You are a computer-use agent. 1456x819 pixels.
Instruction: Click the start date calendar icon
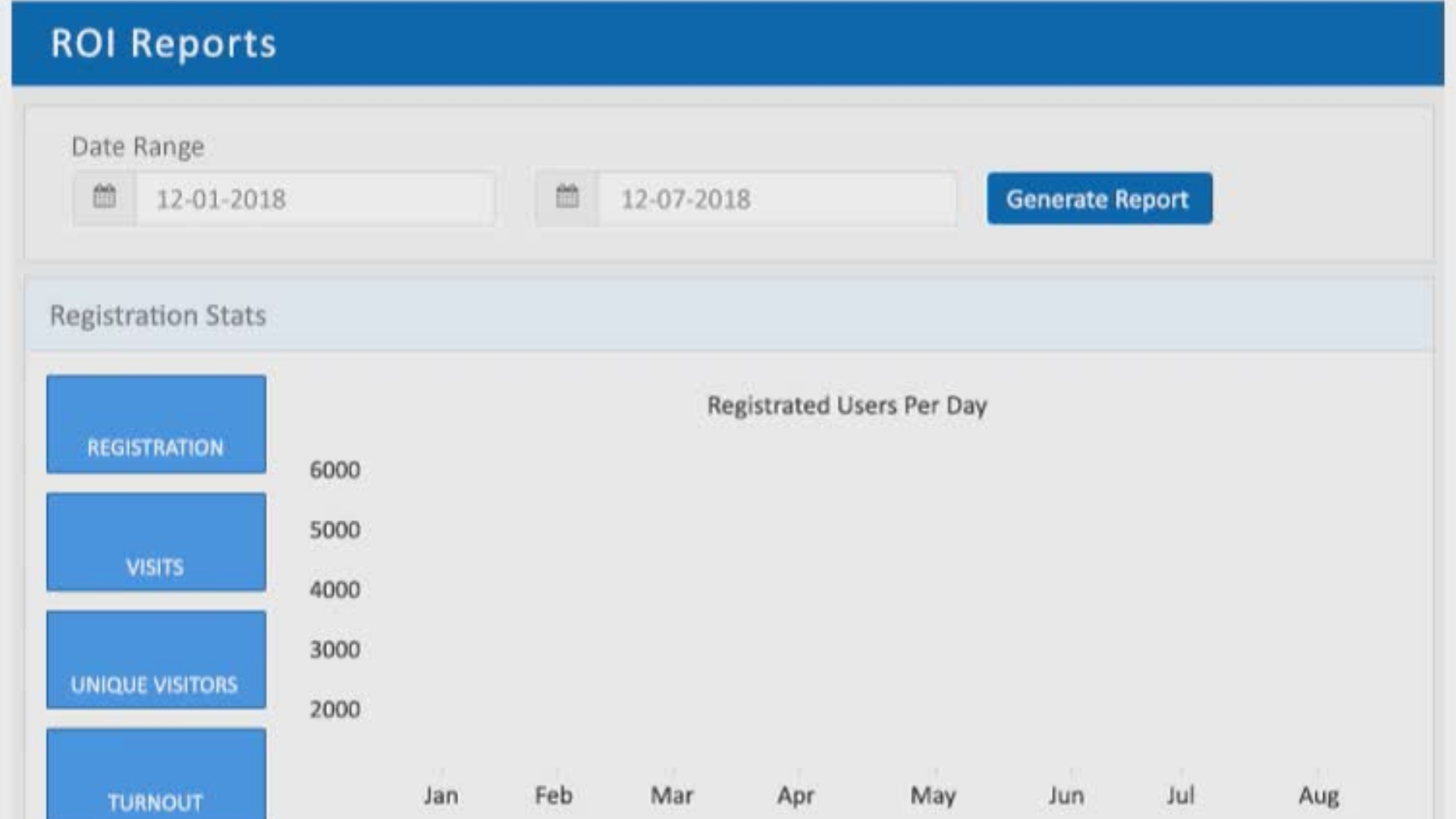click(105, 196)
